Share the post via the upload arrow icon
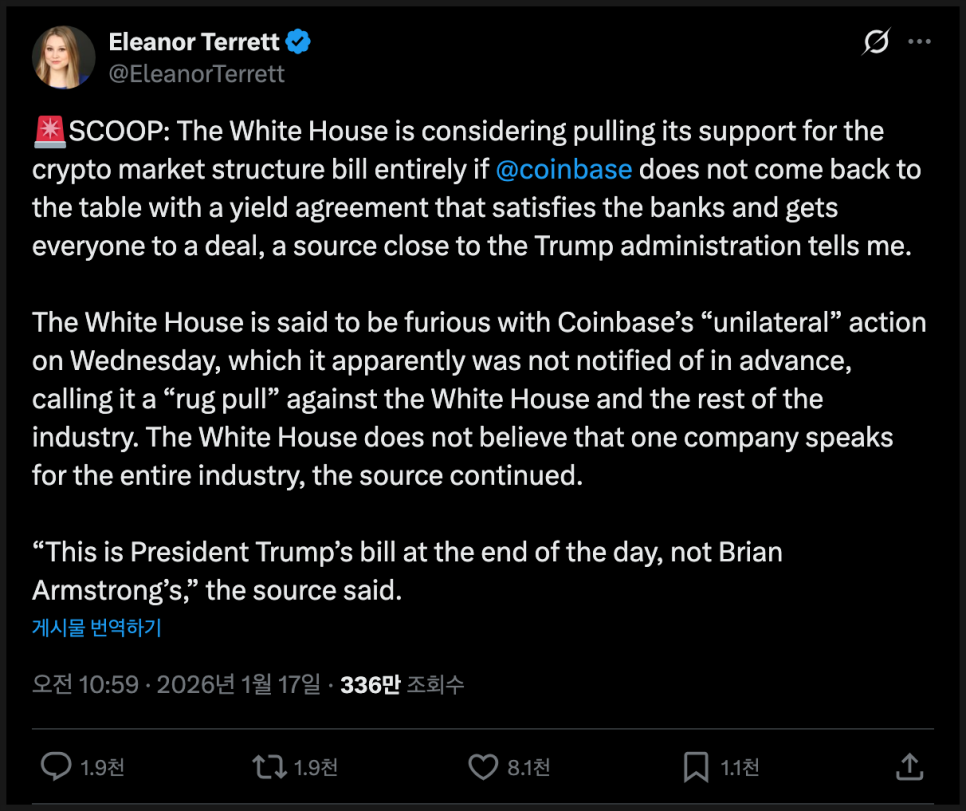The height and width of the screenshot is (811, 966). 909,767
